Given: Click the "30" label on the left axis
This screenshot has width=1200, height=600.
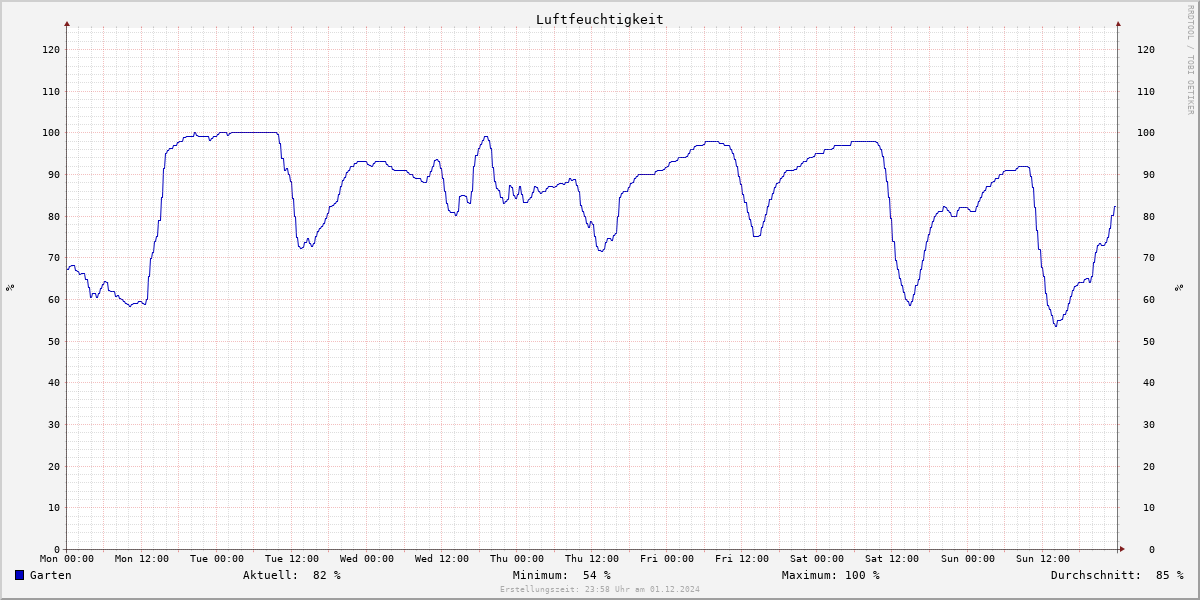Looking at the screenshot, I should point(54,425).
